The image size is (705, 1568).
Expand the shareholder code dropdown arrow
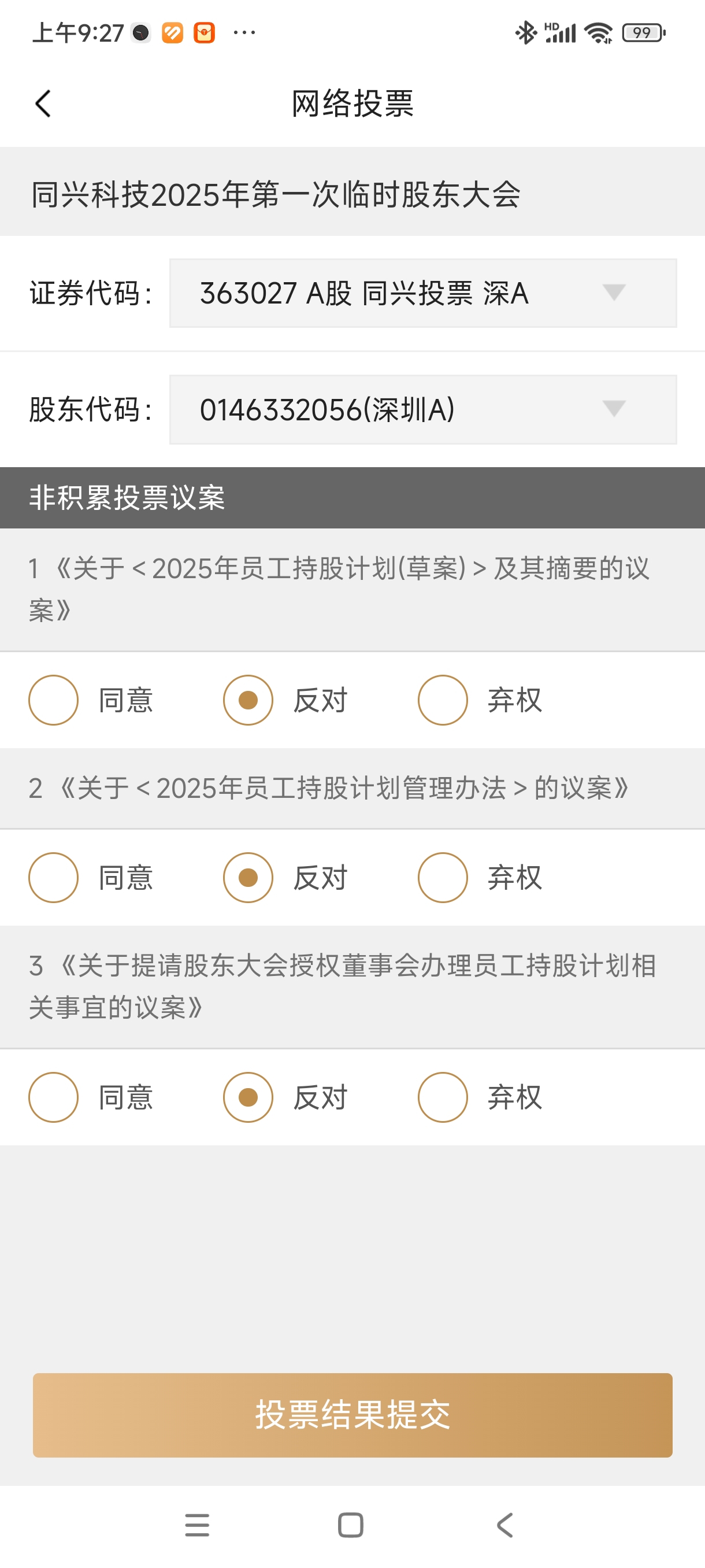[613, 408]
